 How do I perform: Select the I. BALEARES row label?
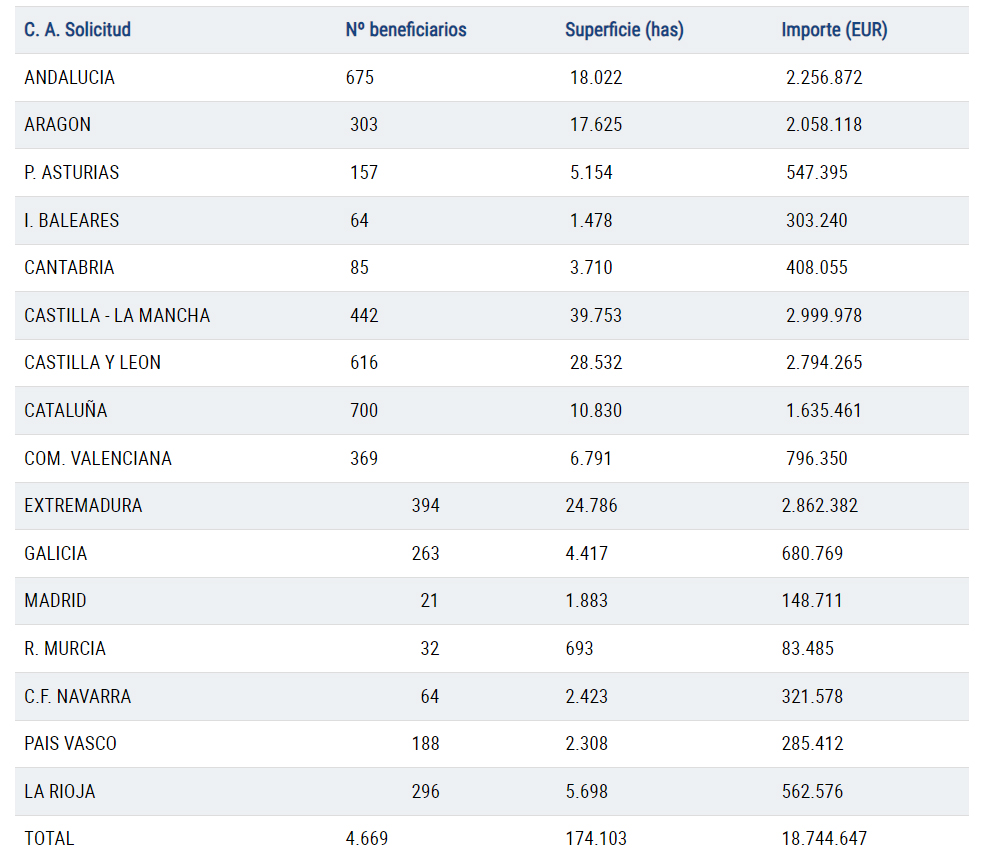[x=71, y=221]
